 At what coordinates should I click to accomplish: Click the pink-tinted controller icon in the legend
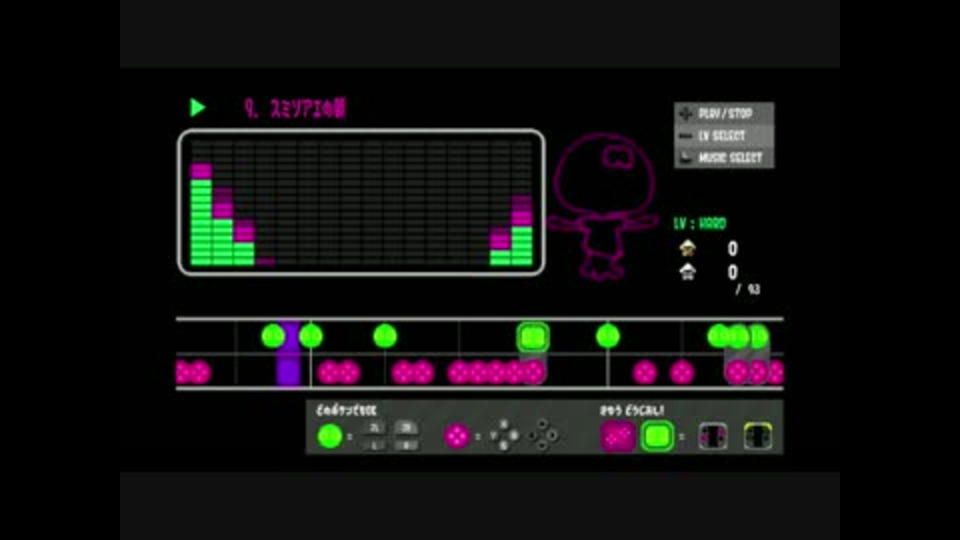pyautogui.click(x=713, y=437)
